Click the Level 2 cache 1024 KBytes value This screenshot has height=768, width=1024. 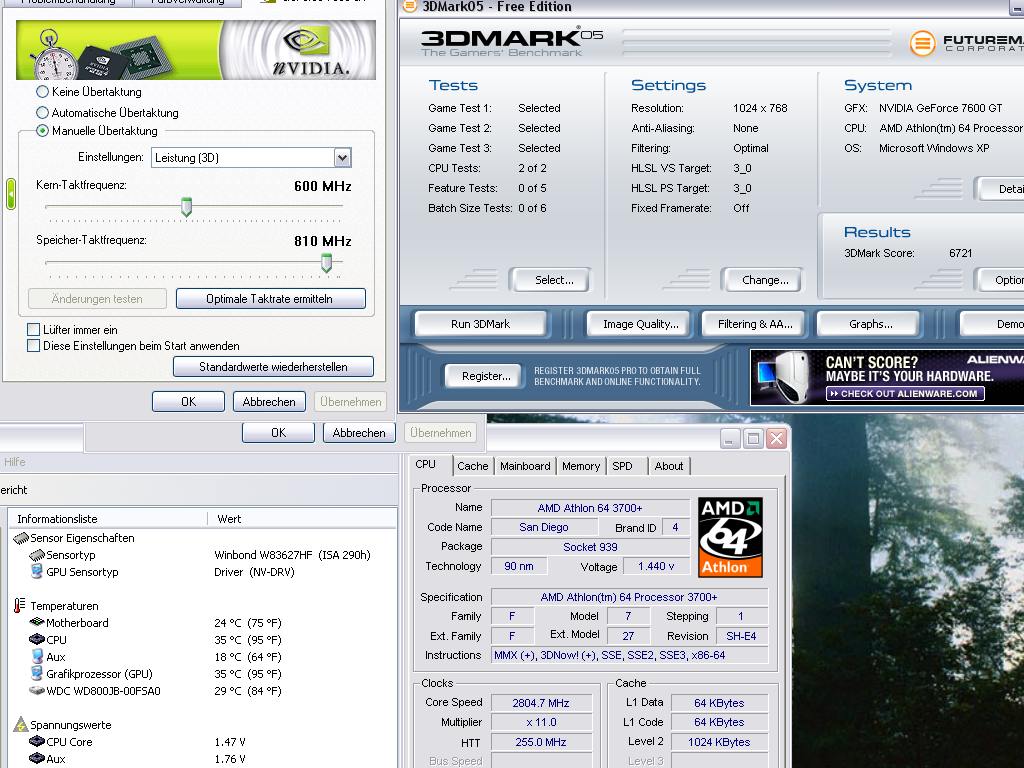tap(719, 742)
